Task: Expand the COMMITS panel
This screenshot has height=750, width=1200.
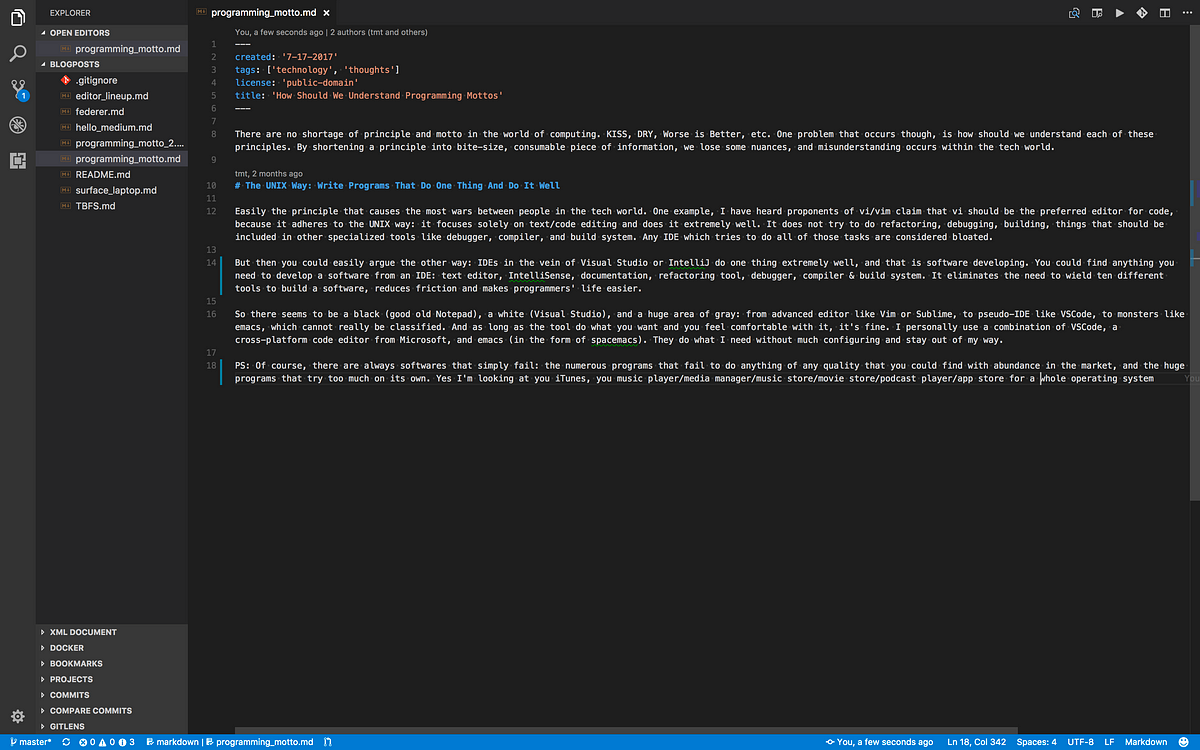Action: click(x=112, y=695)
